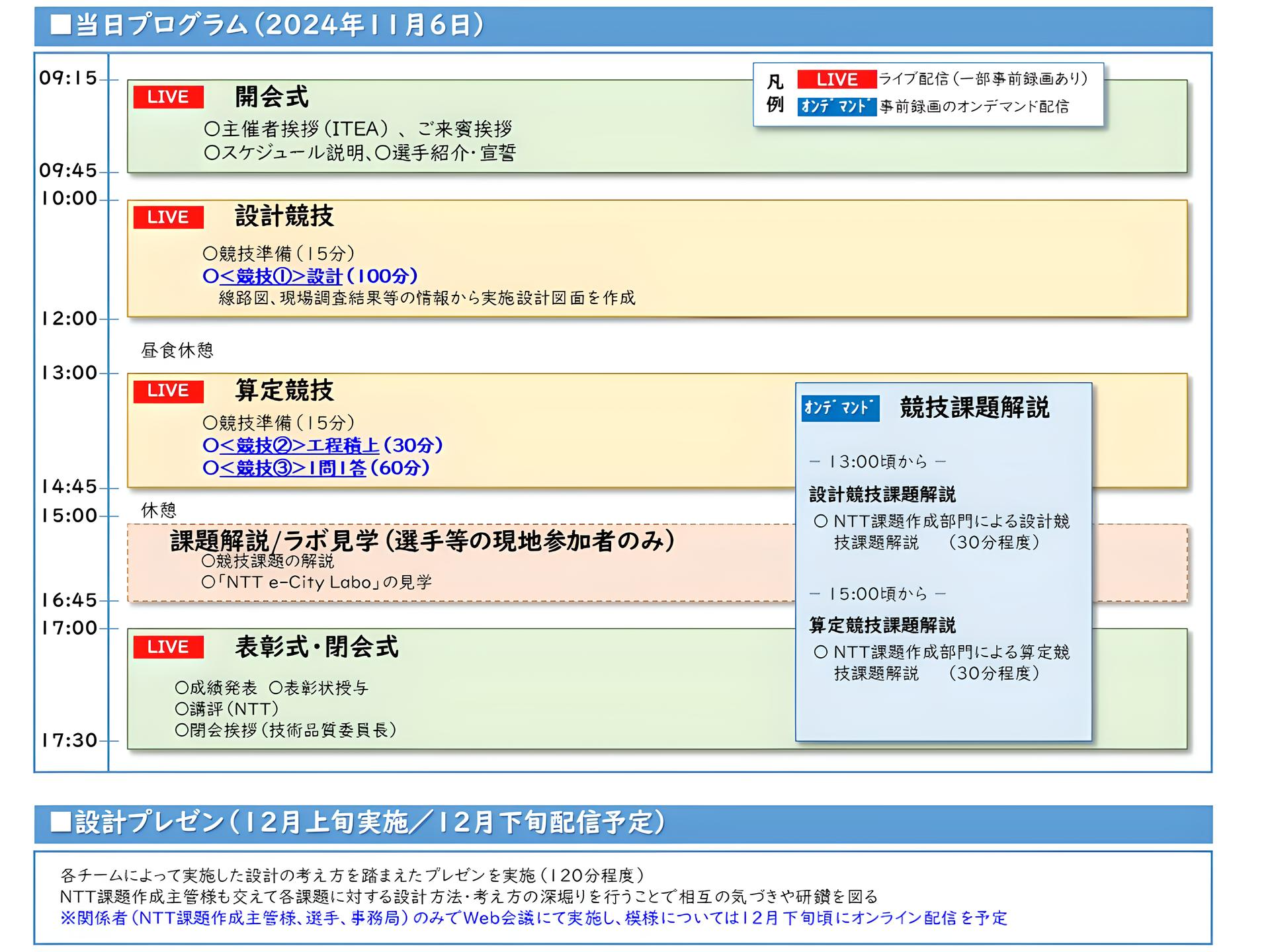
Task: Click the 算定競技 title
Action: [x=284, y=390]
